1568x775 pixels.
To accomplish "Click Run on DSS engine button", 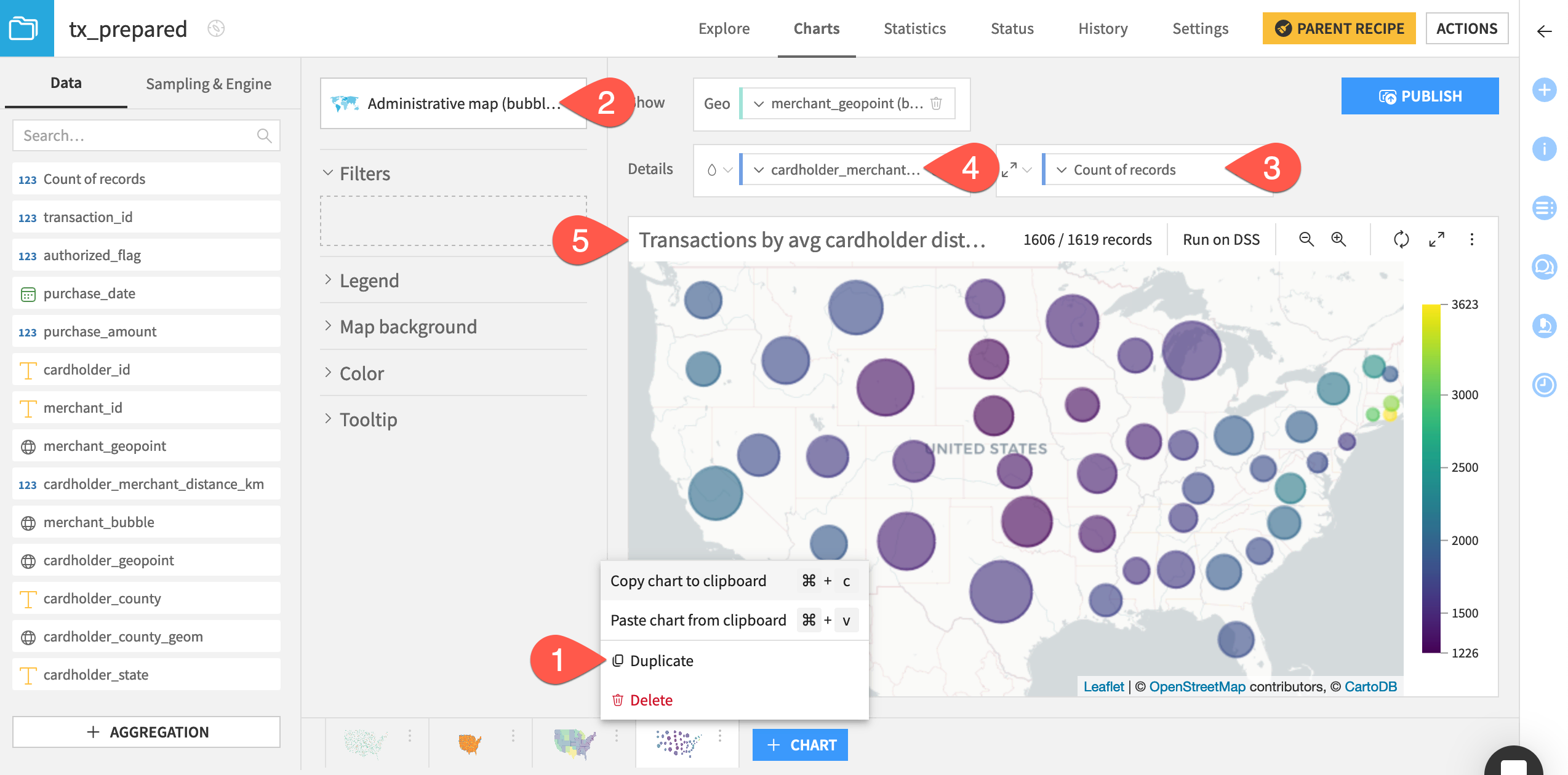I will tap(1221, 239).
